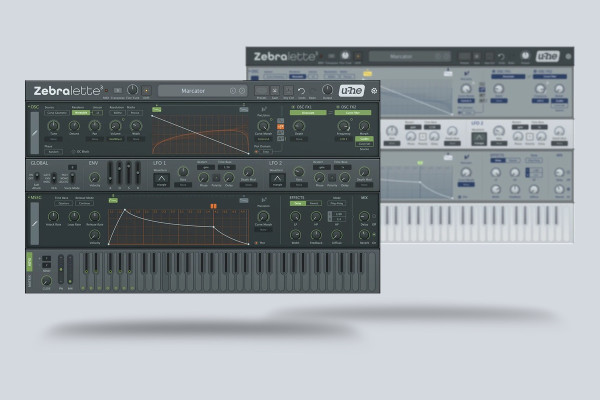The image size is (600, 400).
Task: Click the OSC panel Curve Morph knob
Action: coord(263,126)
